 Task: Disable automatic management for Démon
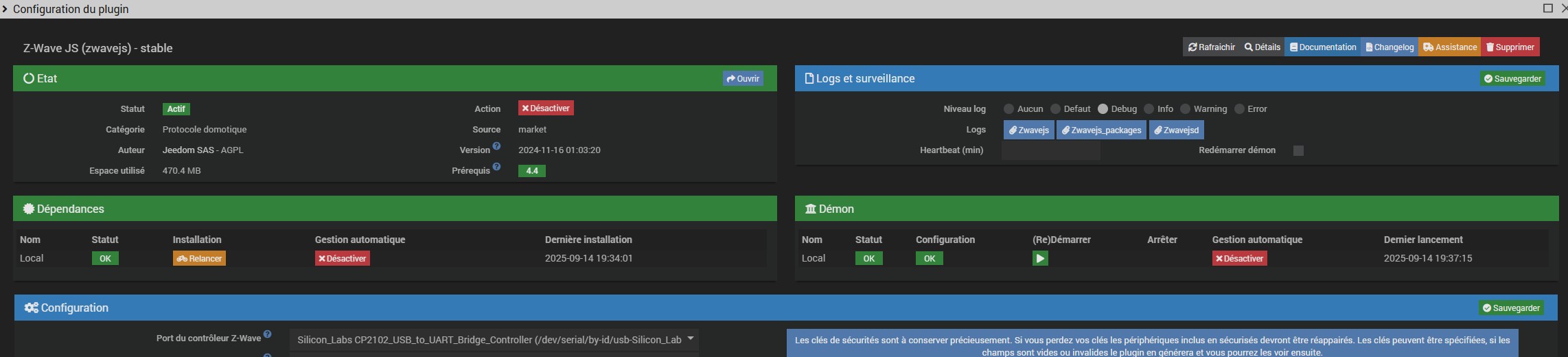(x=1240, y=258)
